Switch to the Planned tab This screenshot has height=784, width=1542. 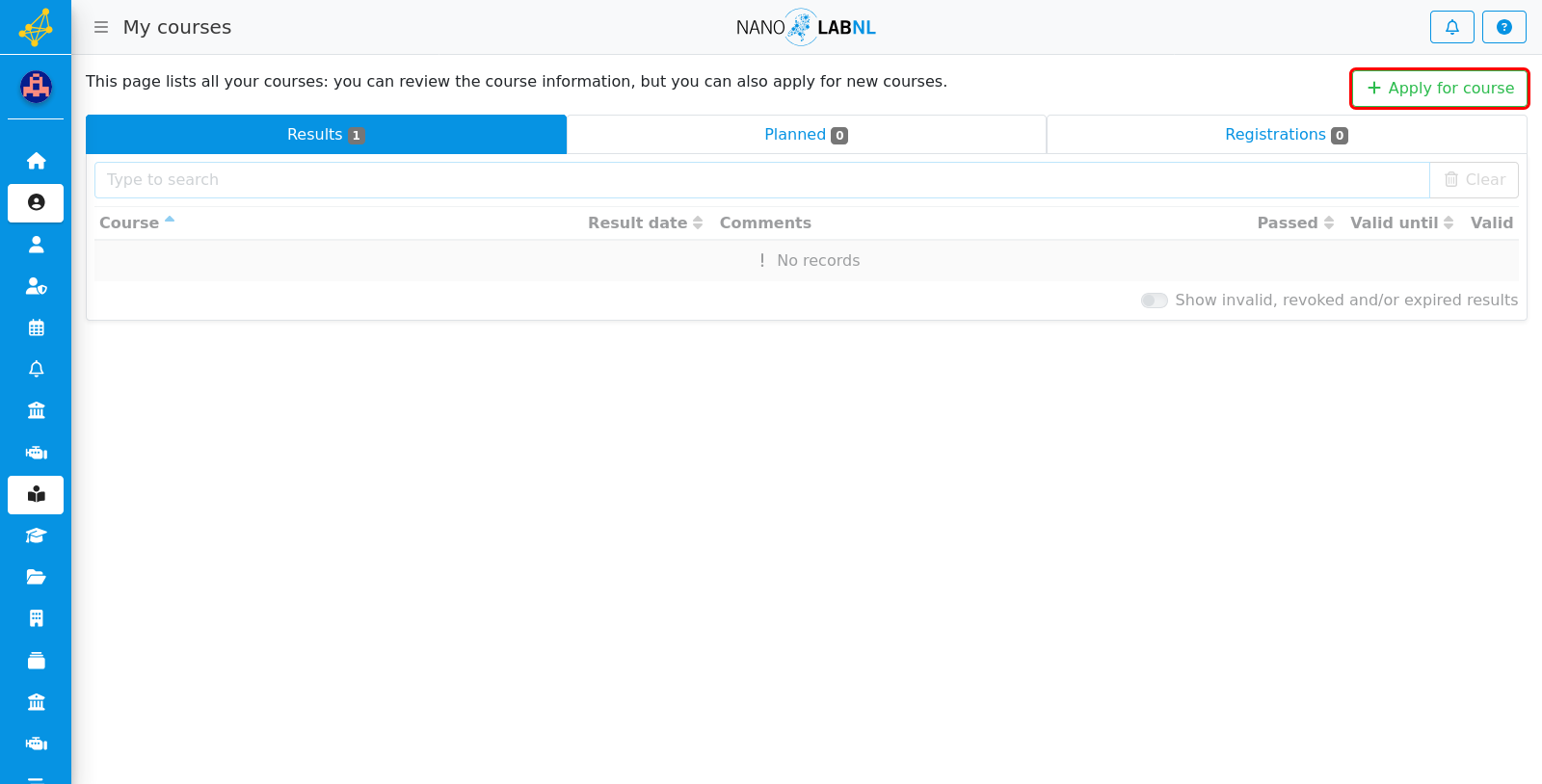click(x=806, y=135)
